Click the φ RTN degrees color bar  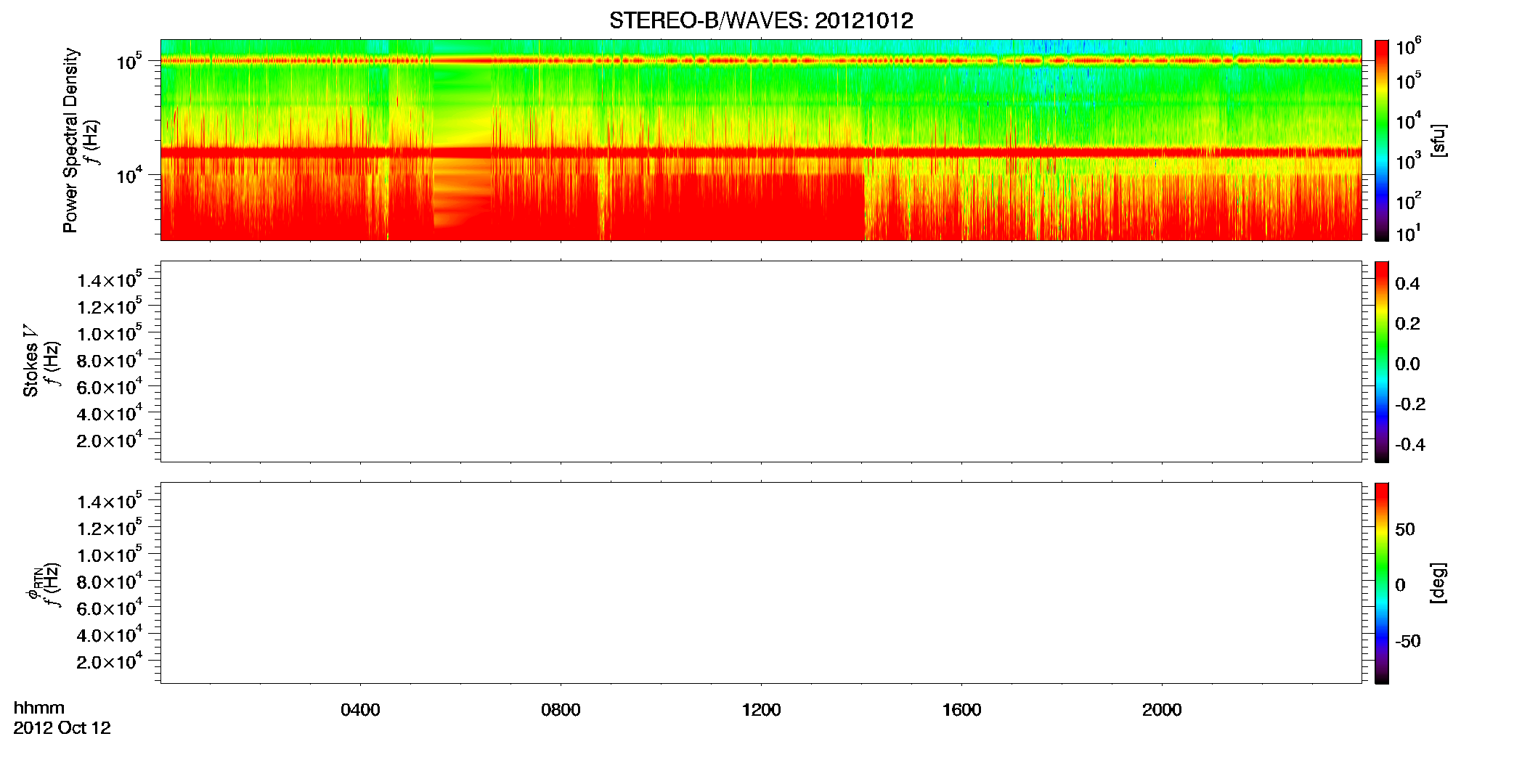coord(1382,583)
